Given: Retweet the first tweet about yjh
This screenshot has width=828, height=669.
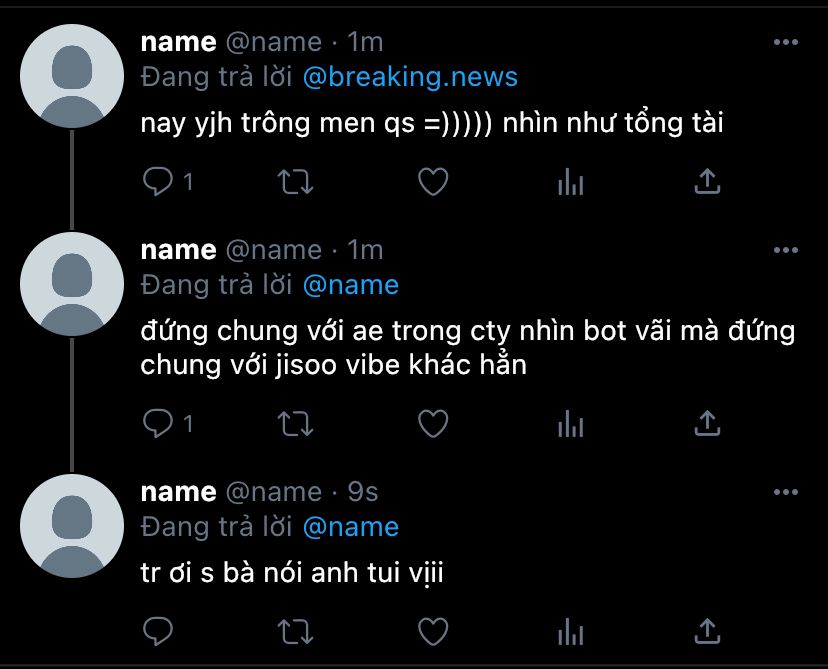Looking at the screenshot, I should click(296, 182).
